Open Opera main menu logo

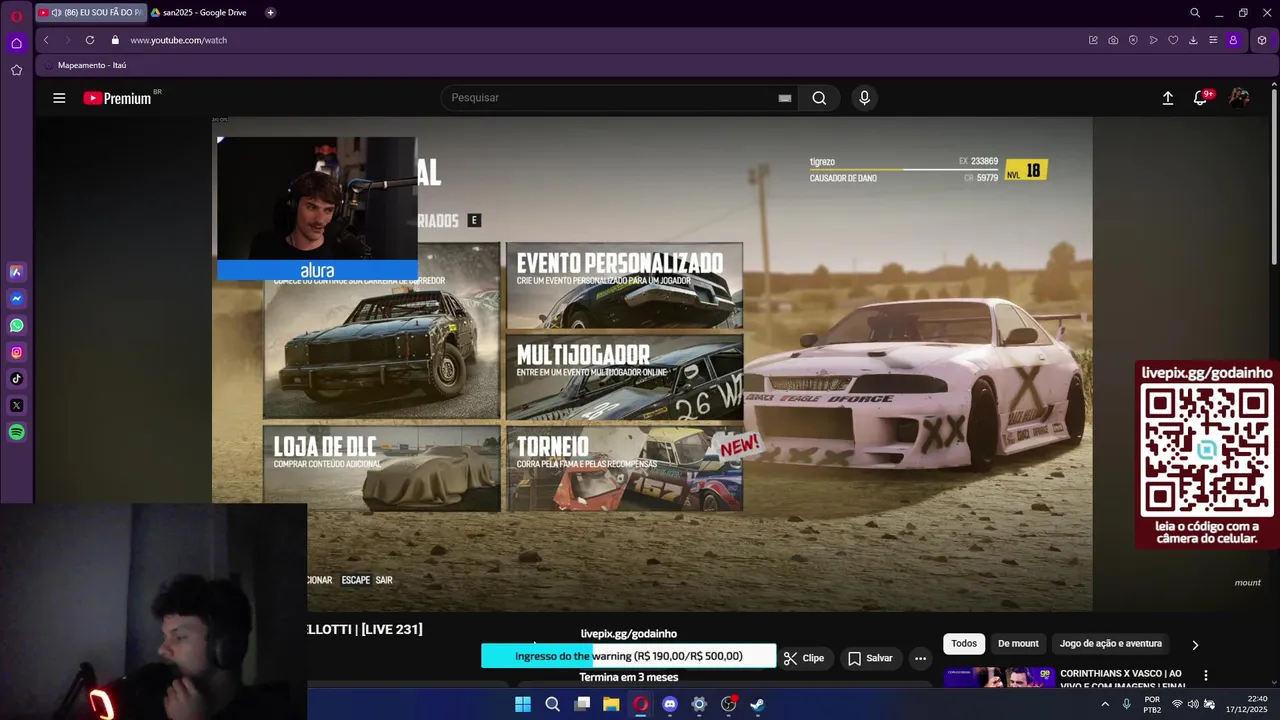(16, 14)
